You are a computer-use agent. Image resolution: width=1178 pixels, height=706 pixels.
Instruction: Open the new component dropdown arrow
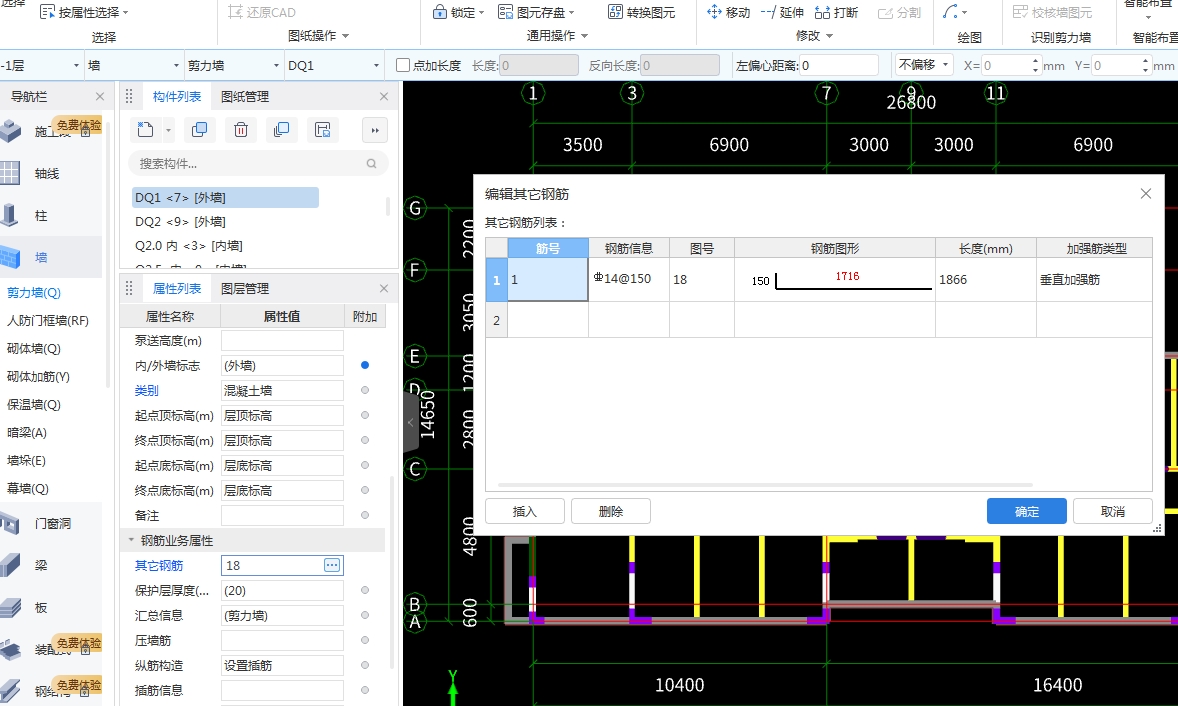click(168, 131)
